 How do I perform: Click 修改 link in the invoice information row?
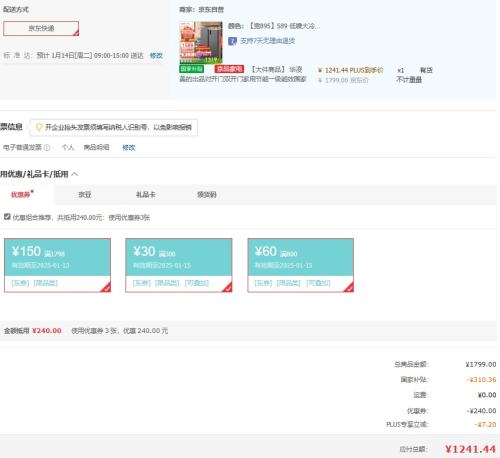pyautogui.click(x=129, y=147)
